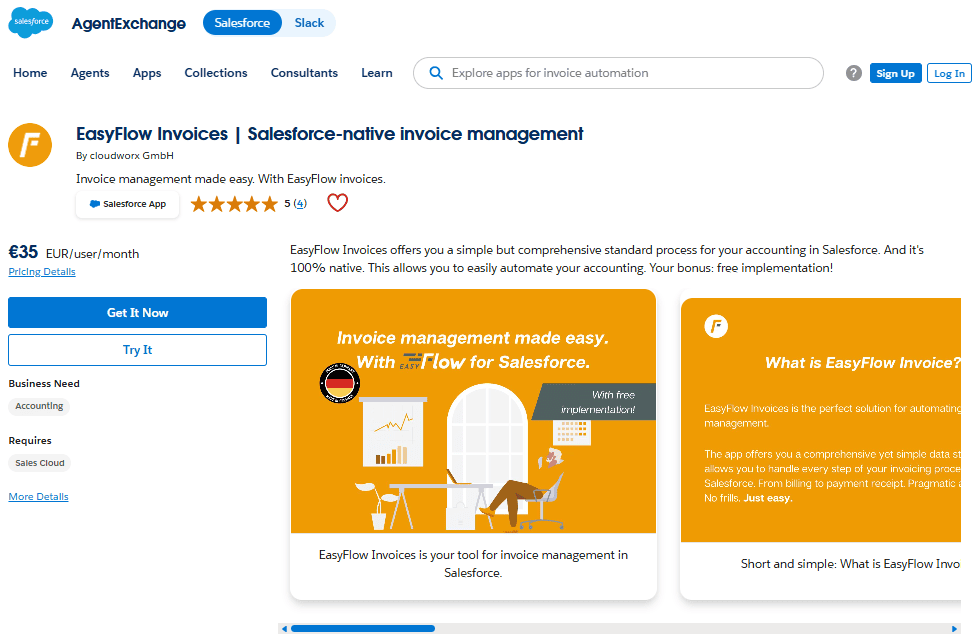Click the Log In button
This screenshot has height=643, width=977.
(949, 73)
